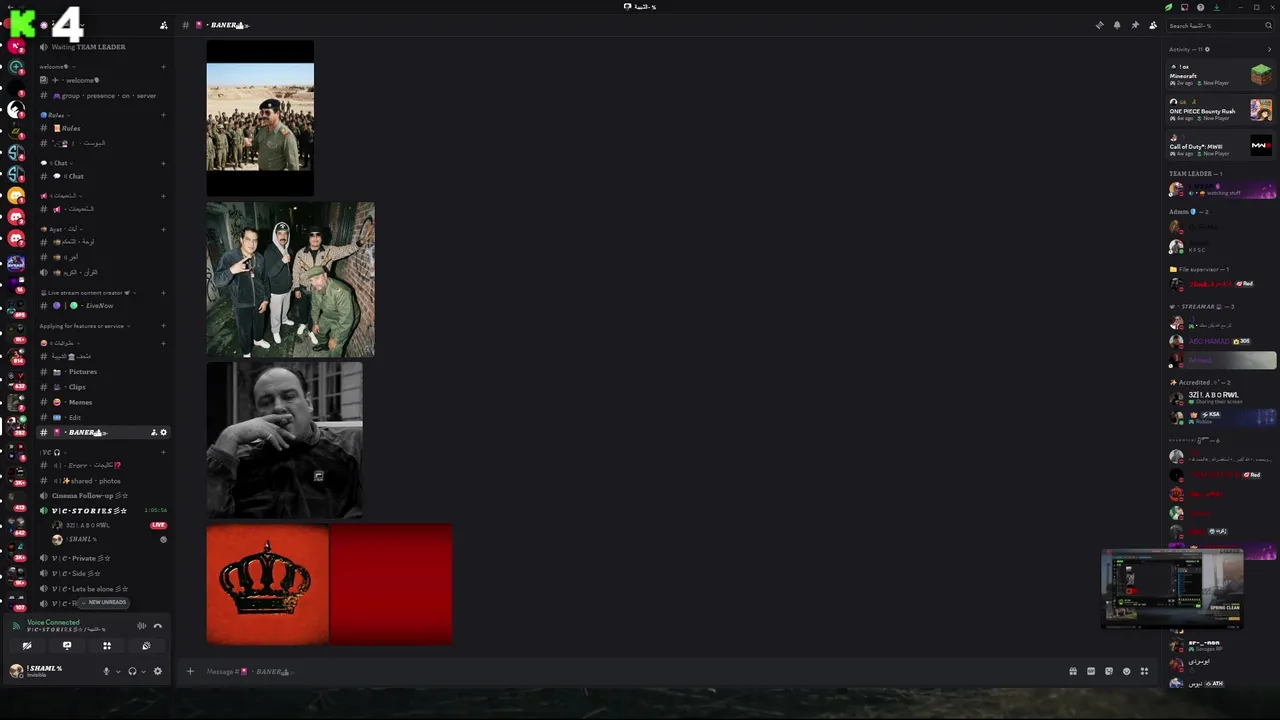Open the Chat text channel
Viewport: 1280px width, 720px height.
(x=103, y=176)
